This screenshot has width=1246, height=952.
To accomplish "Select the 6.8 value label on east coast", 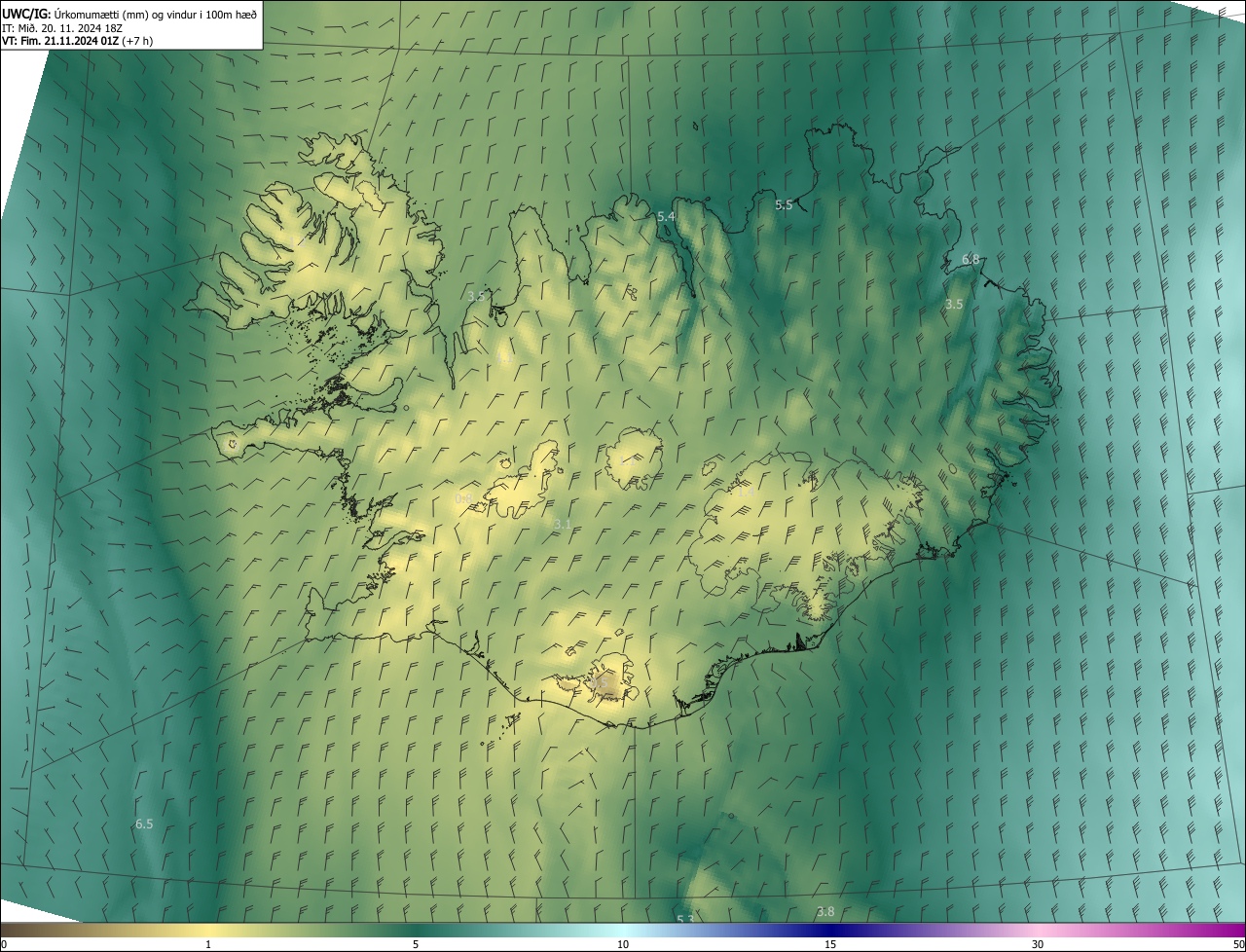I will tap(971, 259).
